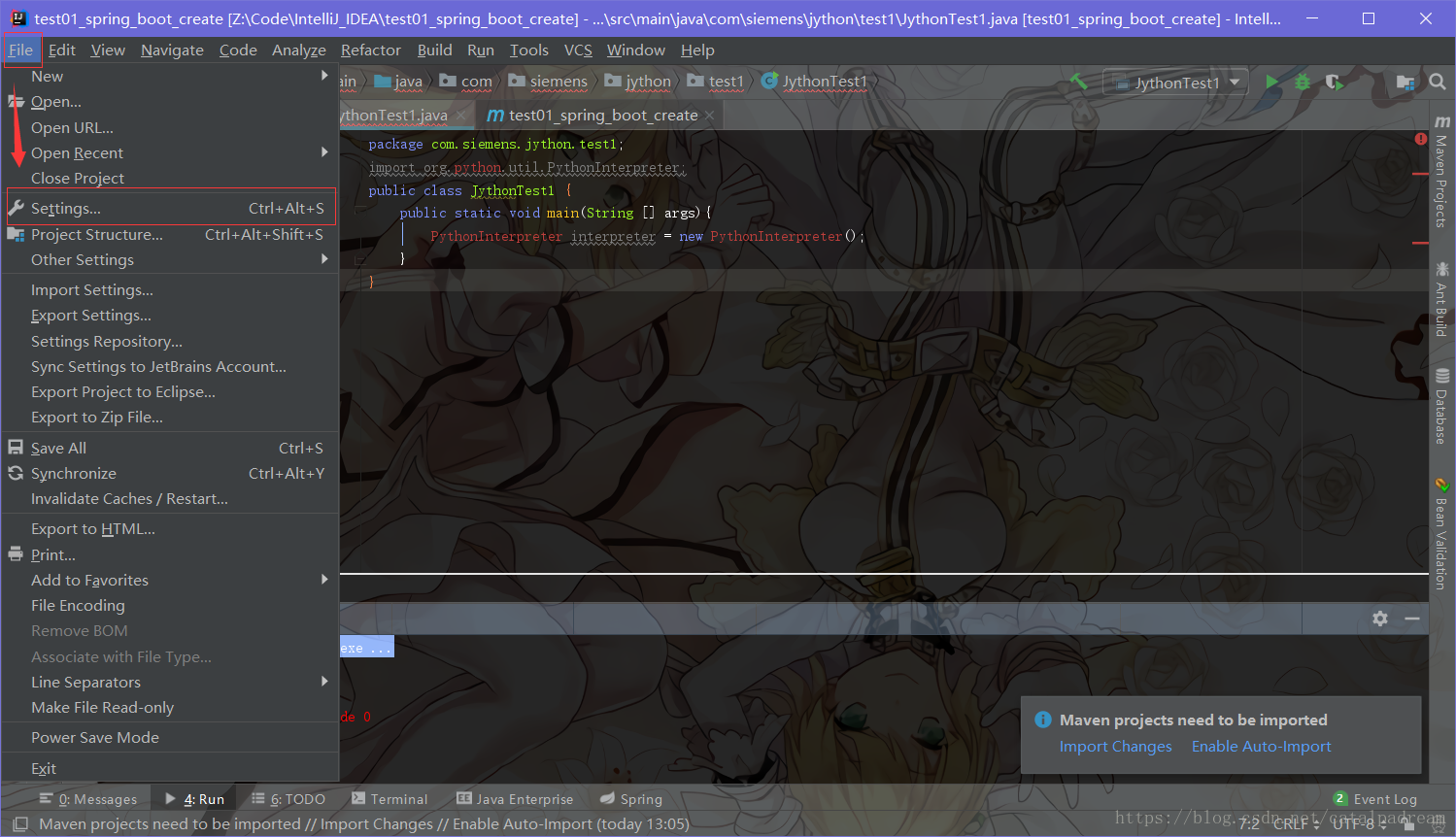Open the UTF-8 encoding selector
Screen dimensions: 1456x837
[x=1359, y=823]
